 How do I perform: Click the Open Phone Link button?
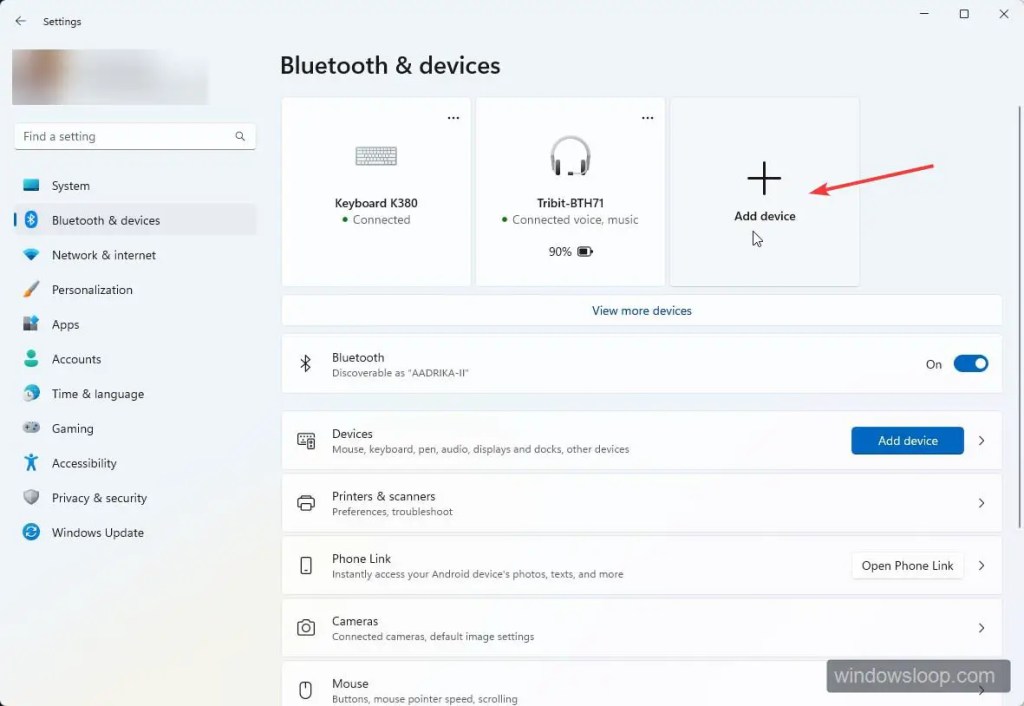[907, 566]
